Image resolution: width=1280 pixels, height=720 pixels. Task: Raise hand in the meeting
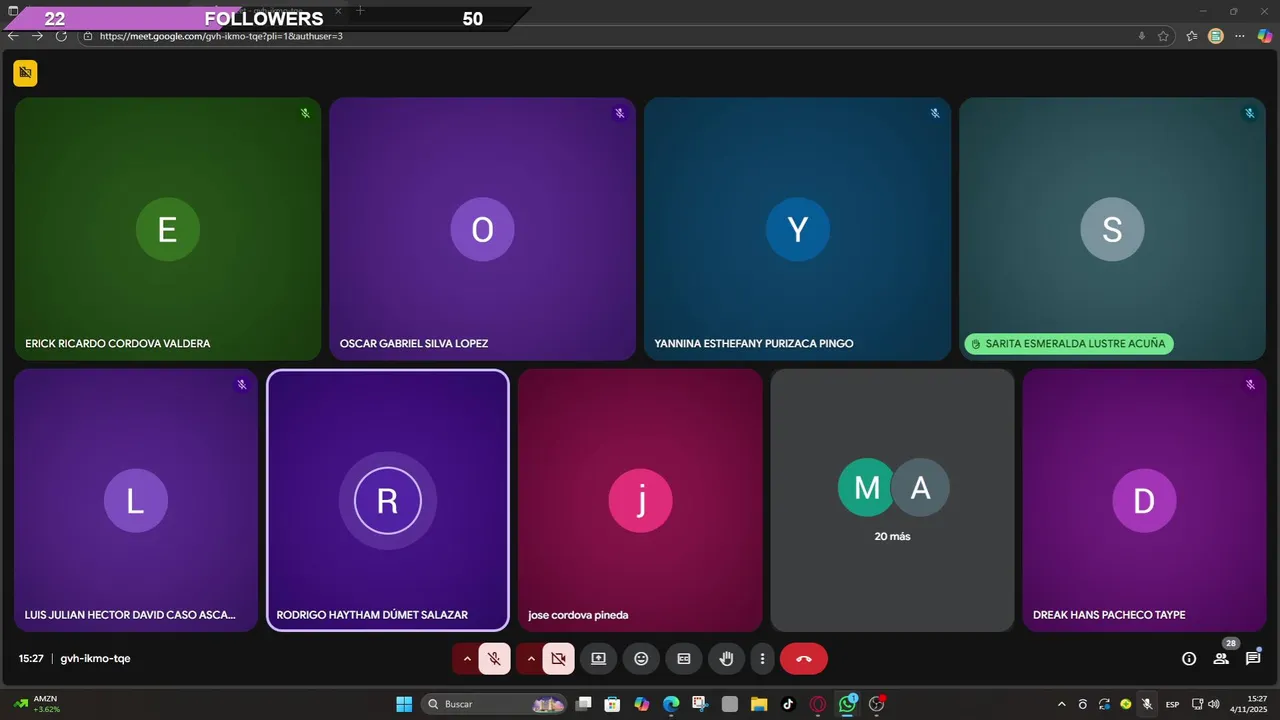pos(727,659)
